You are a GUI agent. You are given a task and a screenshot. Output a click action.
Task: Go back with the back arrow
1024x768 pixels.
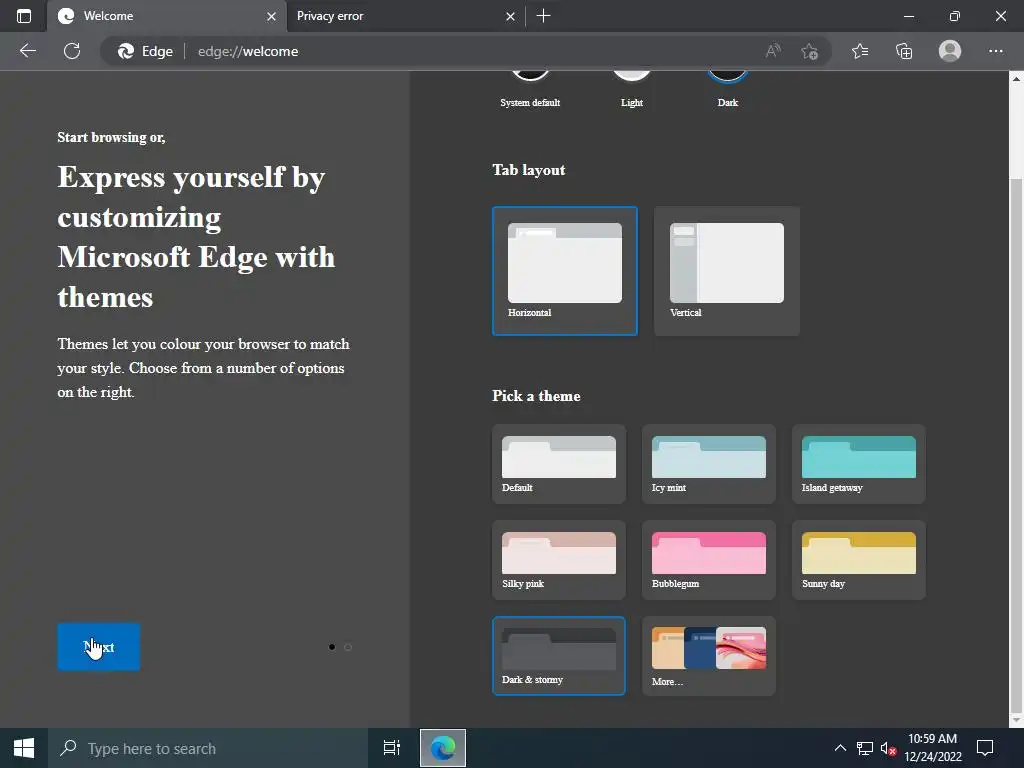pyautogui.click(x=27, y=51)
